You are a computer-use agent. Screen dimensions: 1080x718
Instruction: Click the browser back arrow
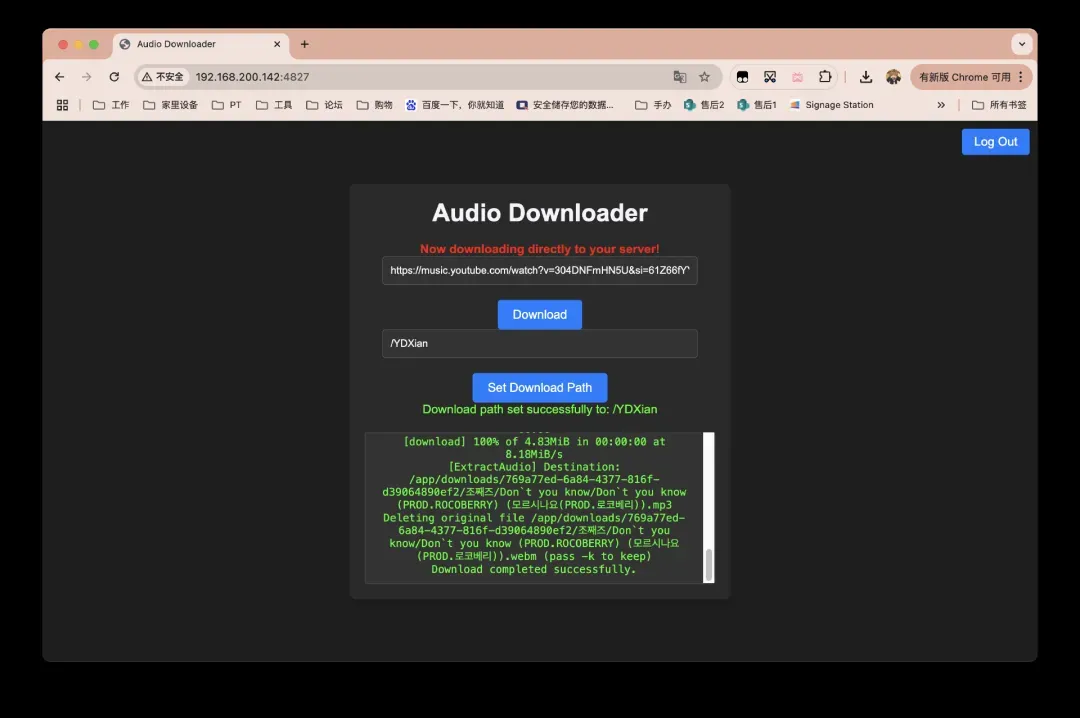click(x=60, y=77)
